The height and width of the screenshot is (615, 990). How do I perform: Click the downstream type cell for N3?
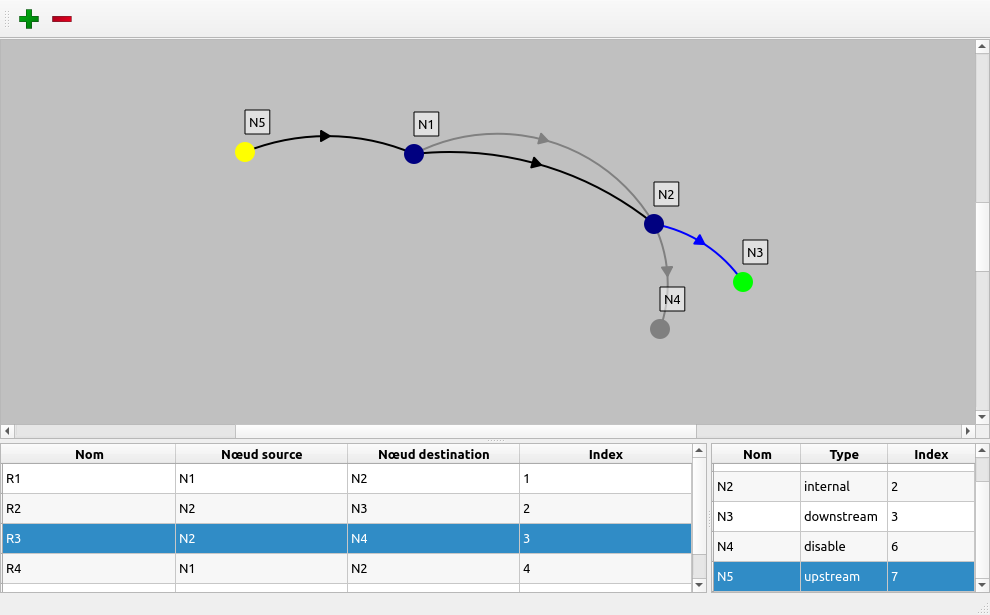click(843, 516)
